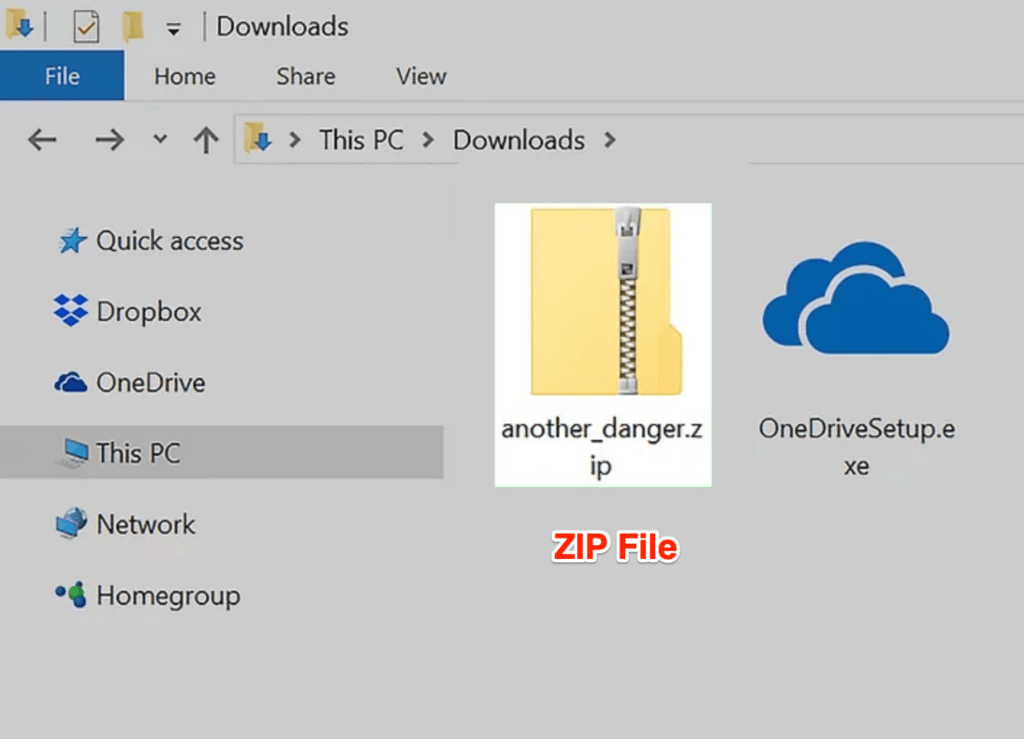Open the File tab

pos(62,76)
